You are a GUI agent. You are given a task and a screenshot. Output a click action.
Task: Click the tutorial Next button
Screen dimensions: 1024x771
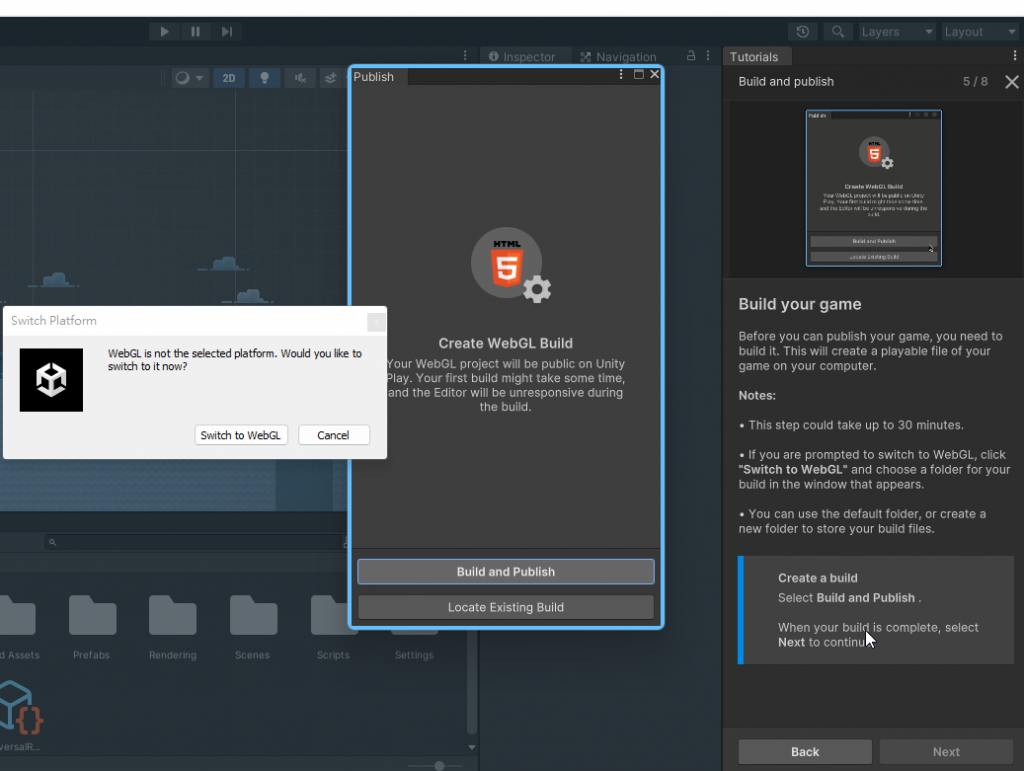coord(946,751)
